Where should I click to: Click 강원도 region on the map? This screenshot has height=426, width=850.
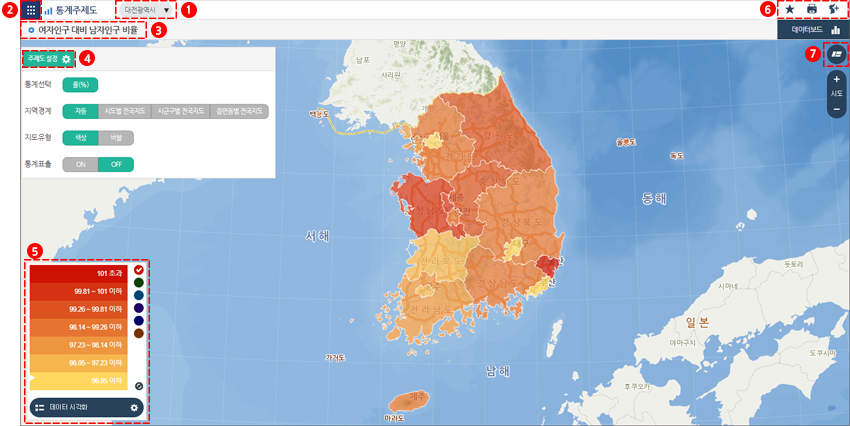coord(499,135)
